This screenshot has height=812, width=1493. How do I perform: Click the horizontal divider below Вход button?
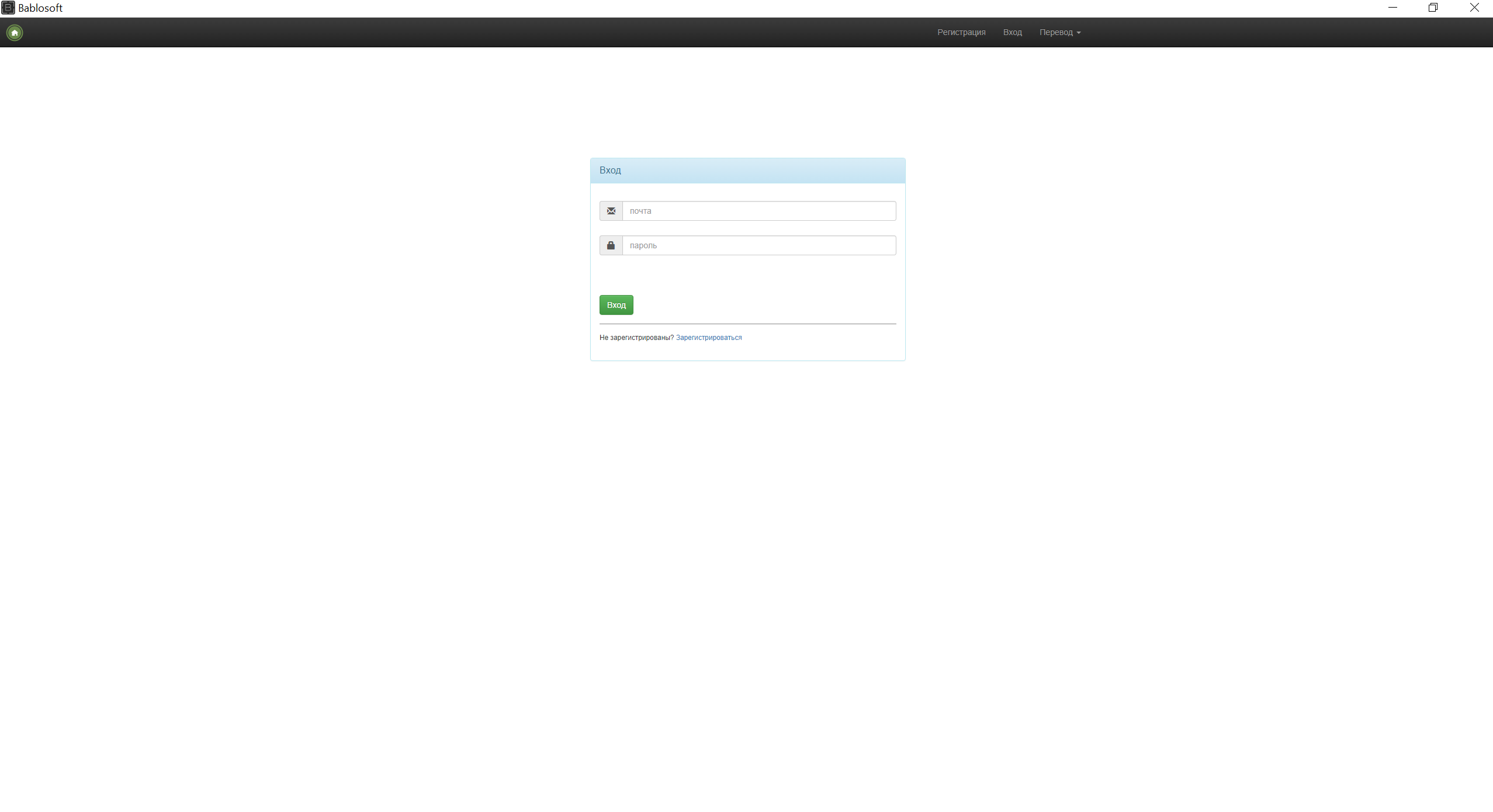(x=747, y=324)
